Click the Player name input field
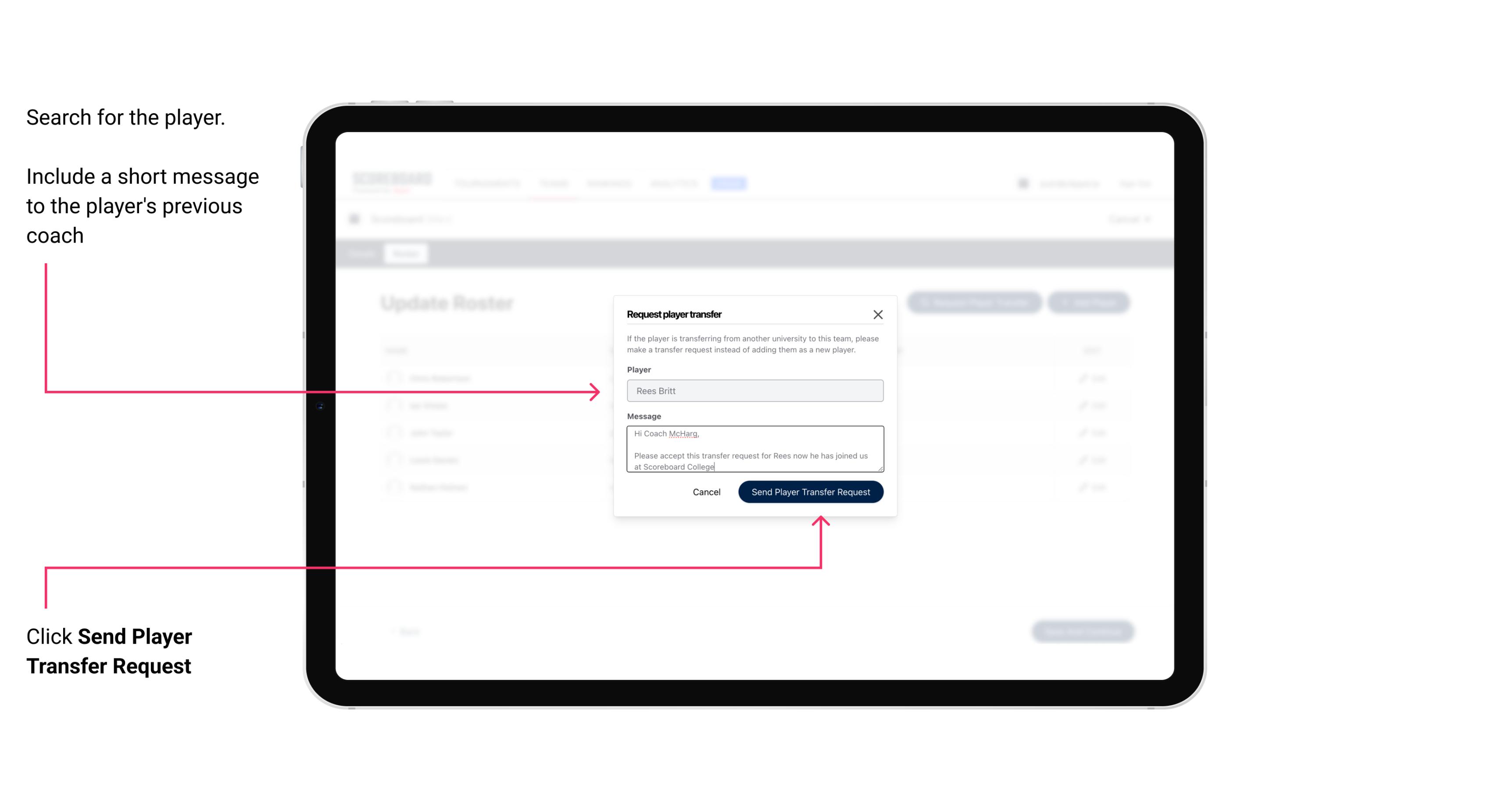Image resolution: width=1509 pixels, height=812 pixels. (x=754, y=391)
